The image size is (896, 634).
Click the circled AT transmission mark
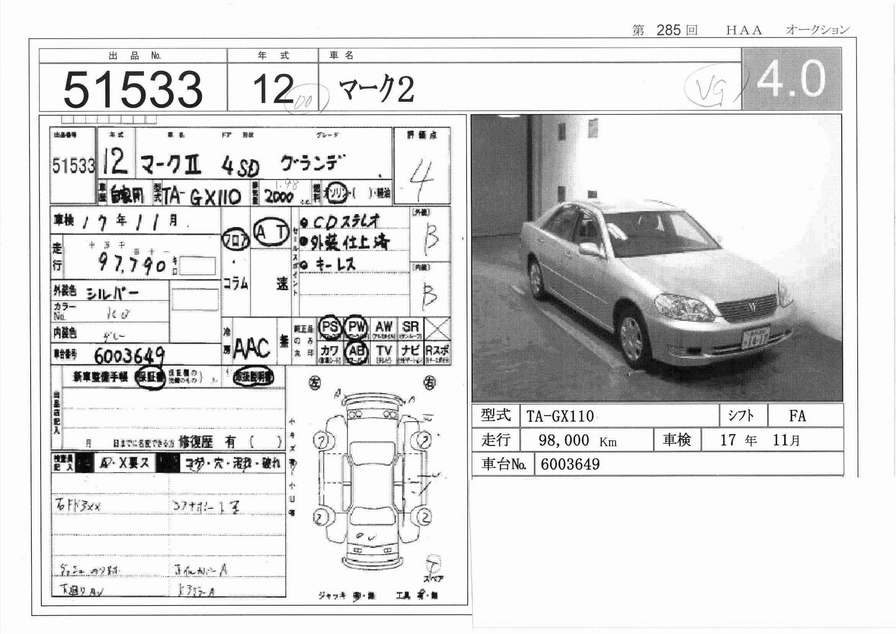tap(271, 232)
